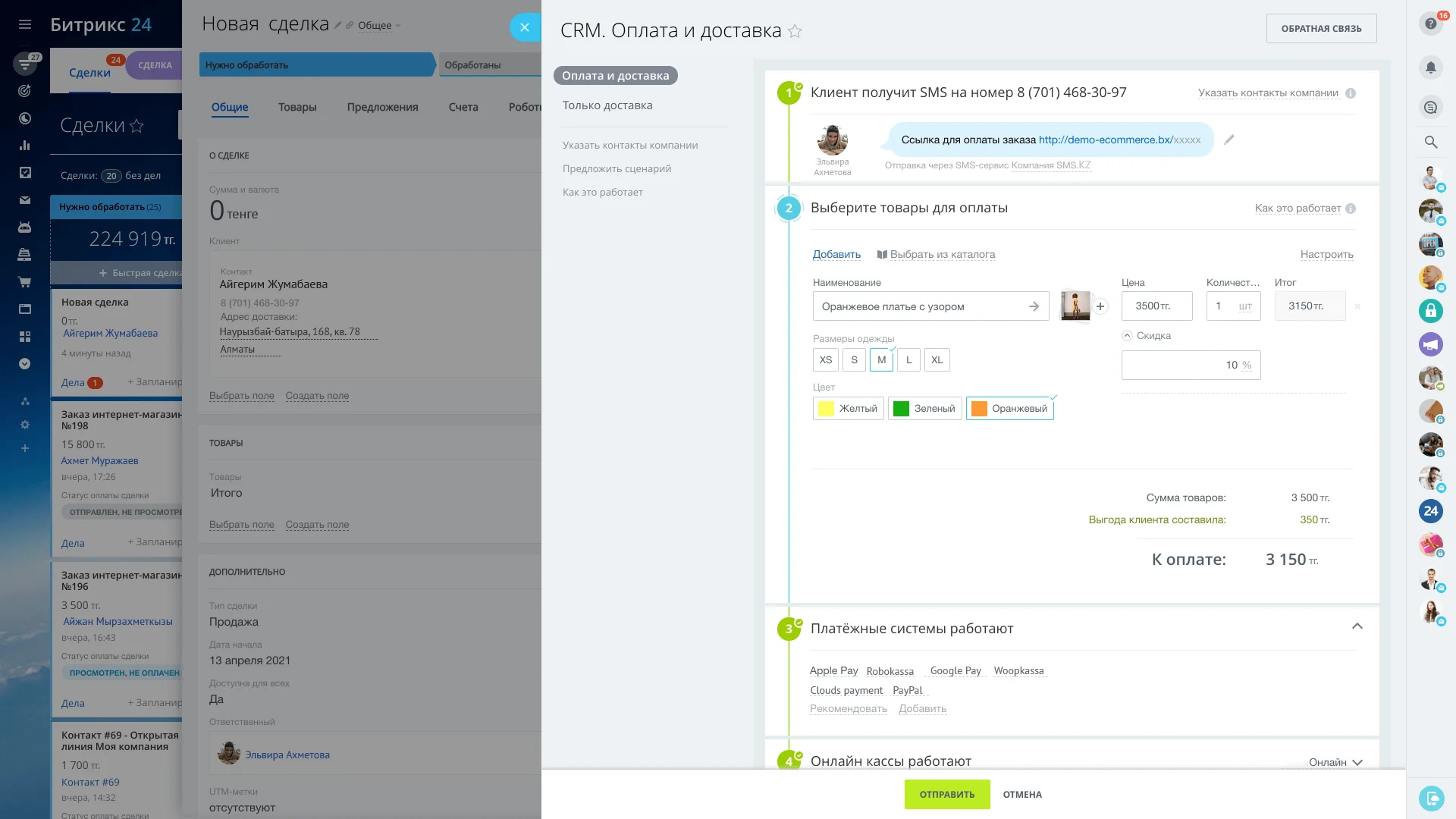Switch to Только доставка mode
This screenshot has height=819, width=1456.
tap(607, 105)
